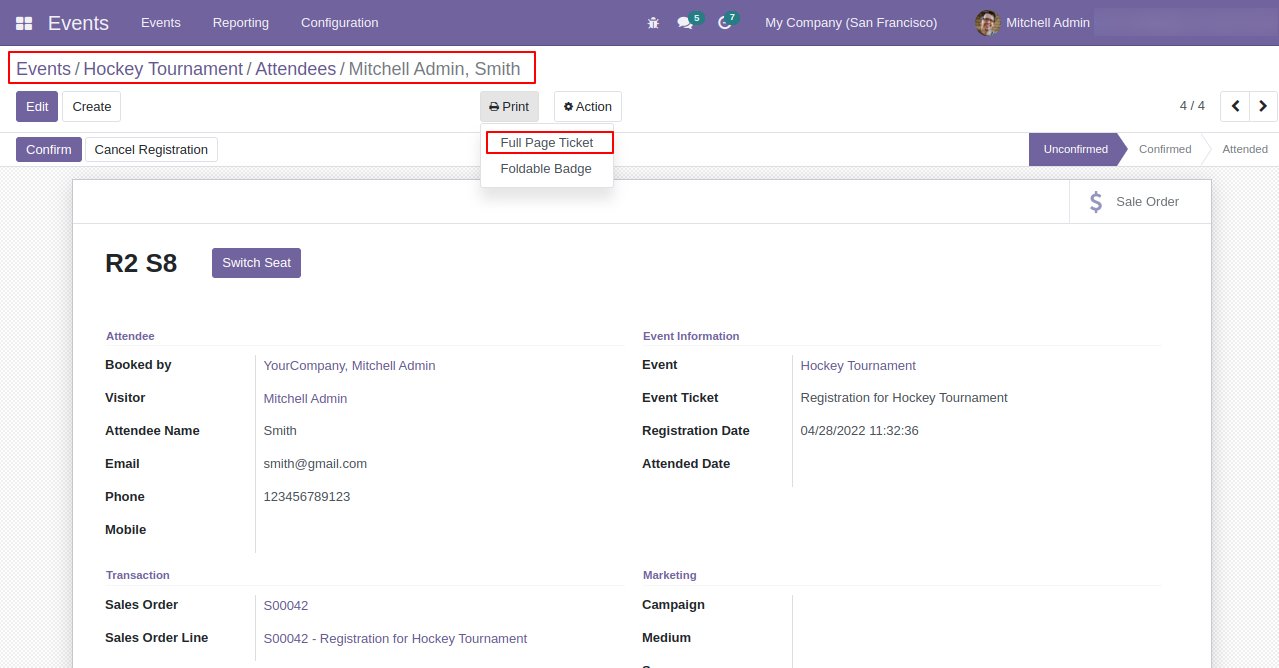Click the Switch Seat button
The height and width of the screenshot is (668, 1279).
(x=256, y=263)
